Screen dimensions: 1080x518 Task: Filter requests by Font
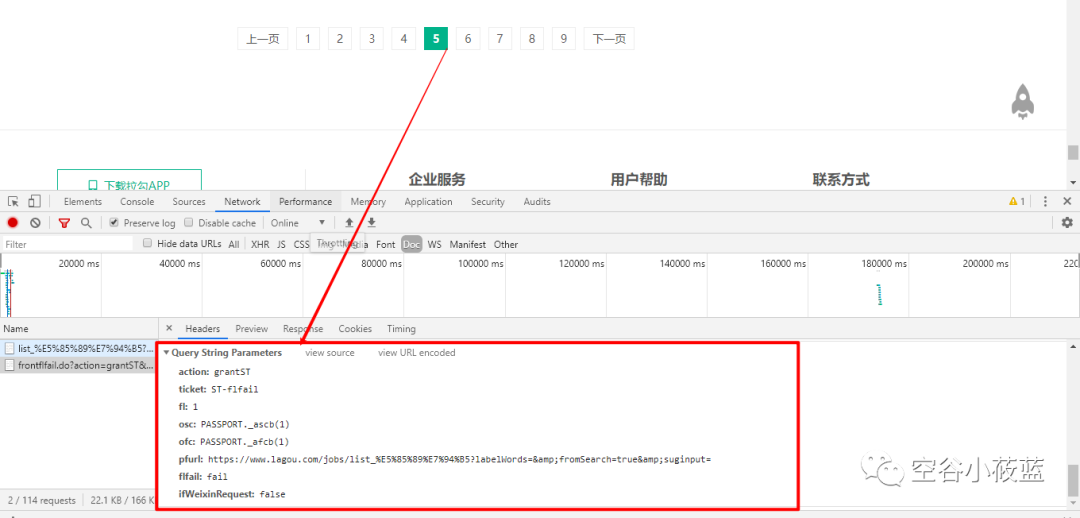pos(386,244)
